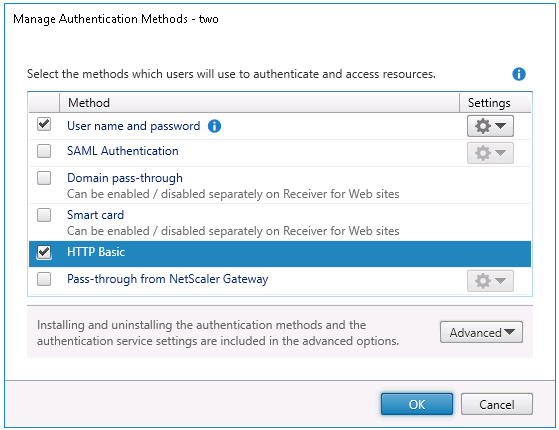Click the info icon beside the instruction text
Screen dimensions: 559x430
519,74
